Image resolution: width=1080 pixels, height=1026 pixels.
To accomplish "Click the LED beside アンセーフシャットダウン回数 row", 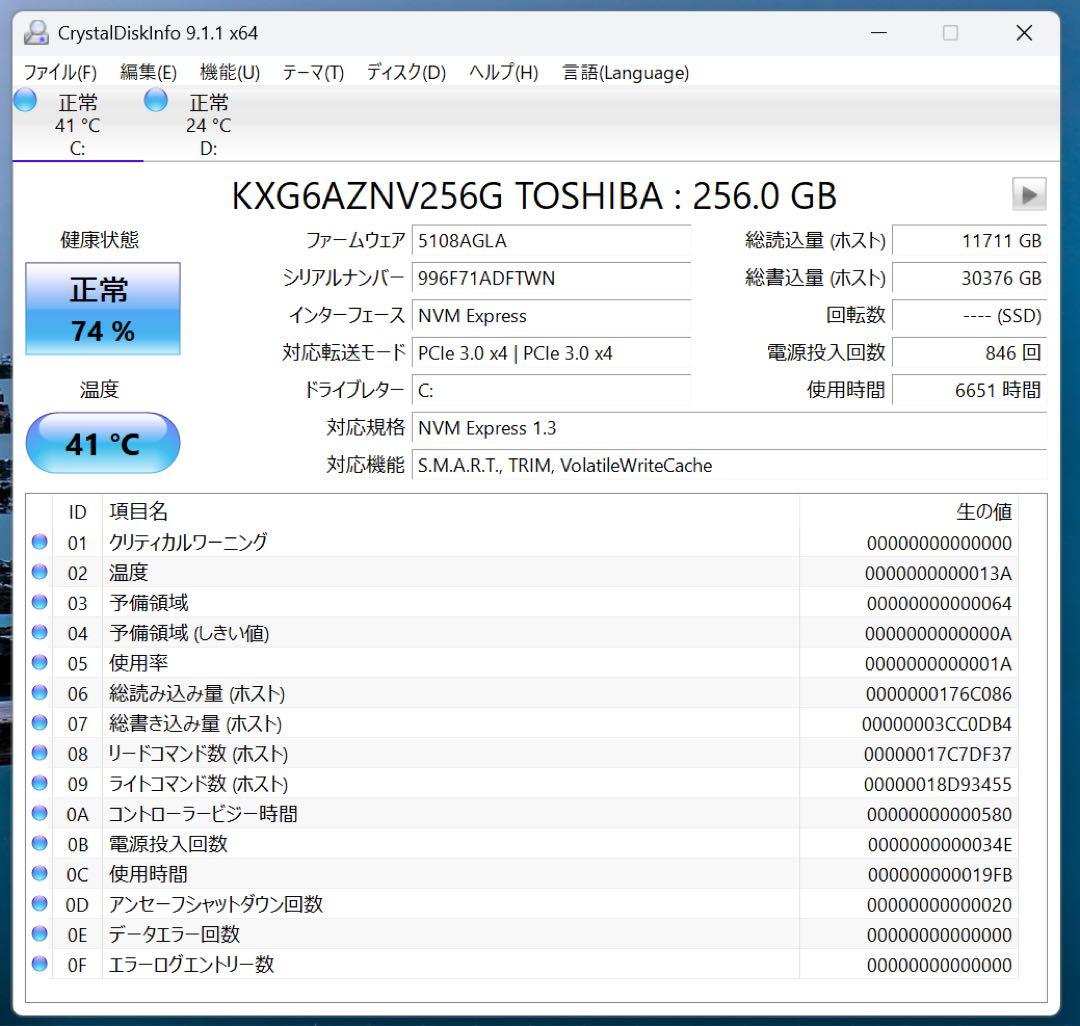I will [40, 904].
